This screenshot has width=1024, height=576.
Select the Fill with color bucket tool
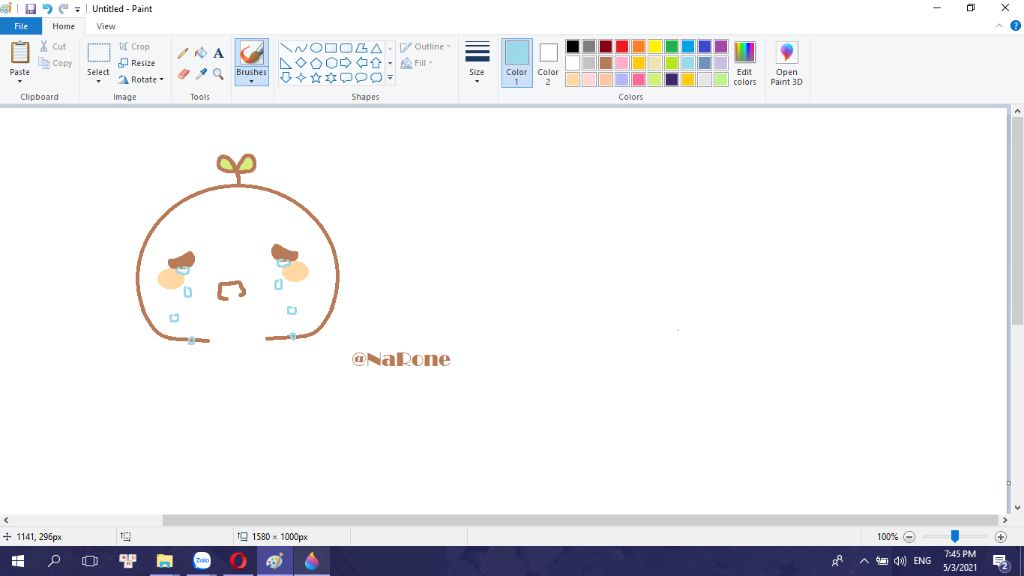pos(201,53)
